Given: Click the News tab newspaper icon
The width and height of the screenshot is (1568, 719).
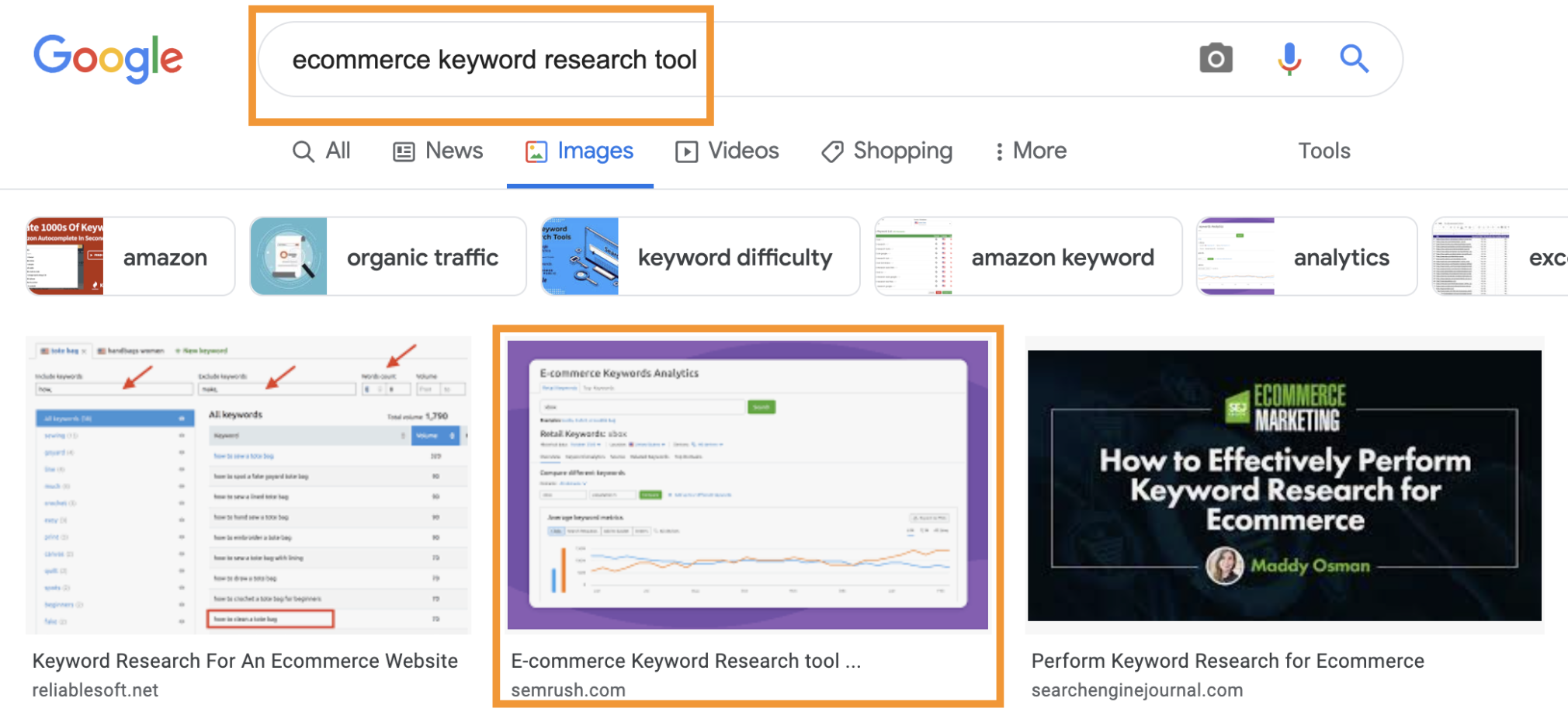Looking at the screenshot, I should coord(404,151).
